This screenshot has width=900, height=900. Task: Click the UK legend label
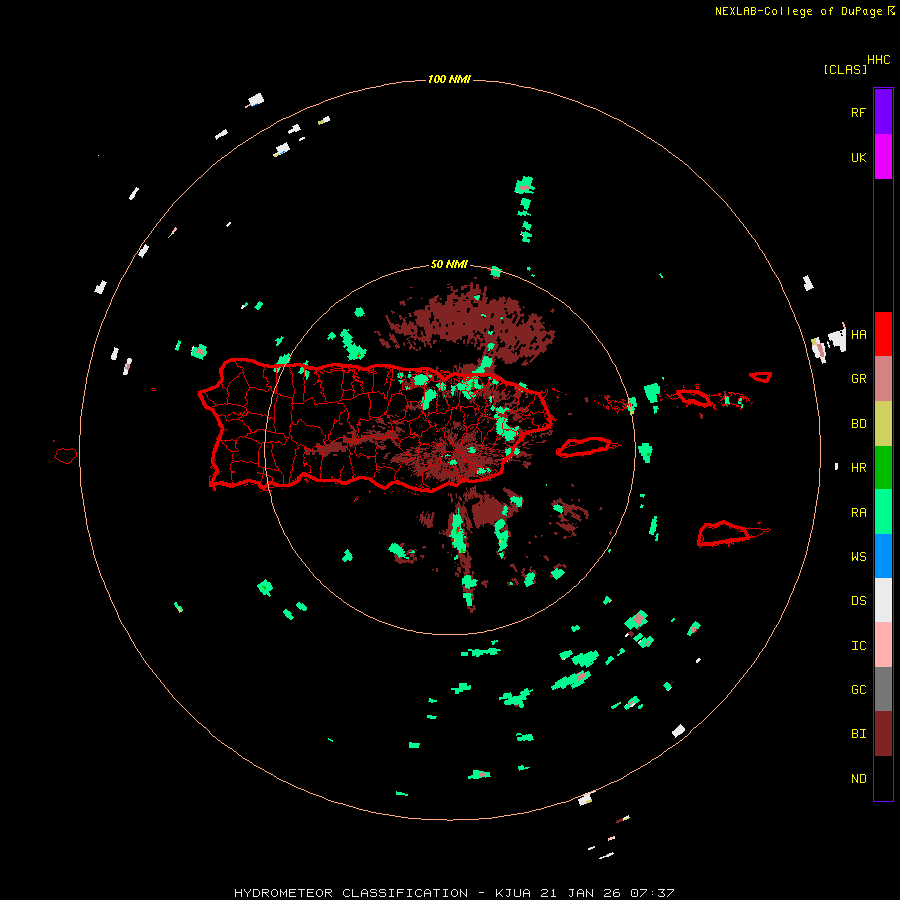point(858,157)
